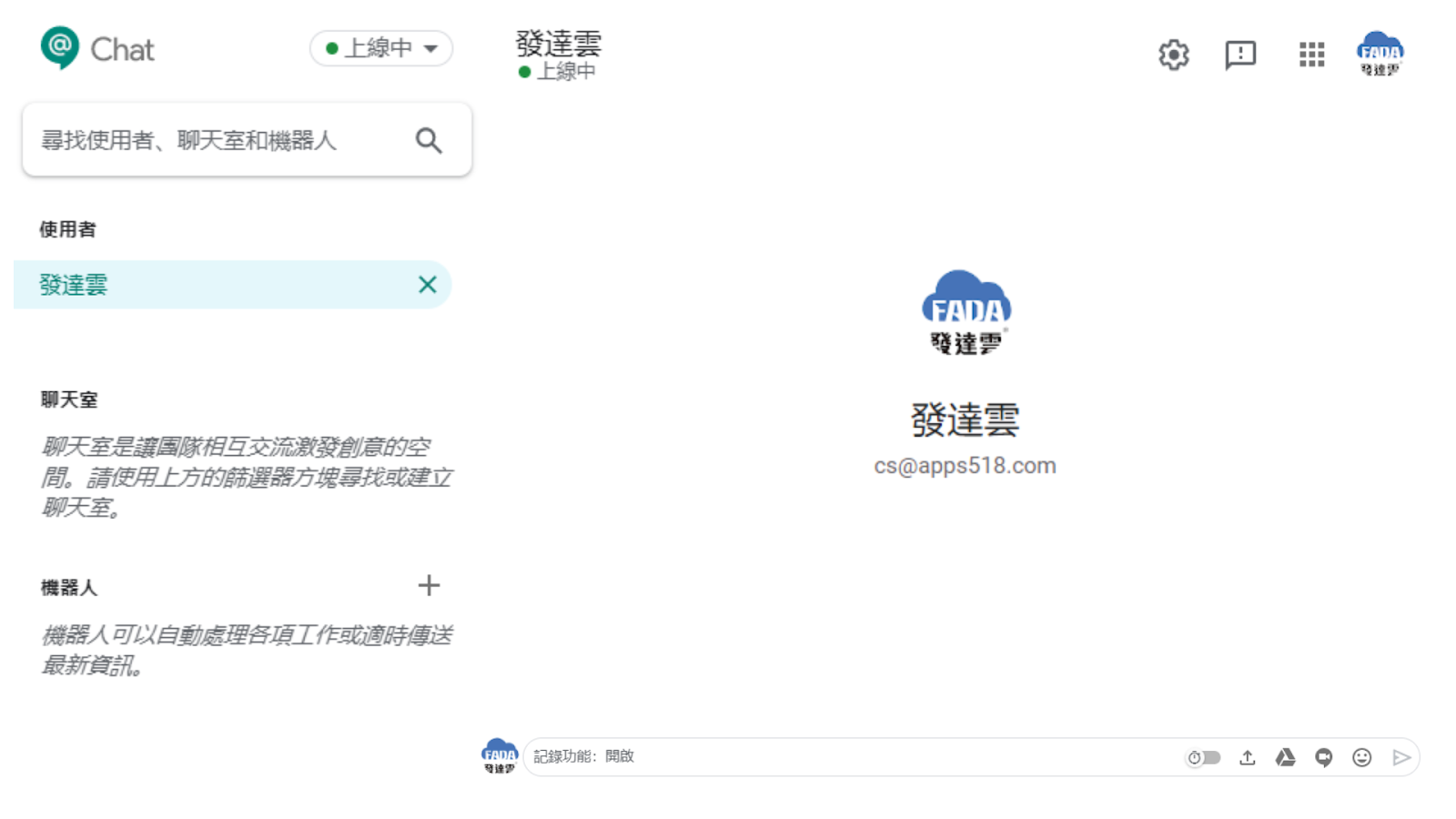1456x819 pixels.
Task: Click the large FADA profile picture
Action: (x=966, y=312)
